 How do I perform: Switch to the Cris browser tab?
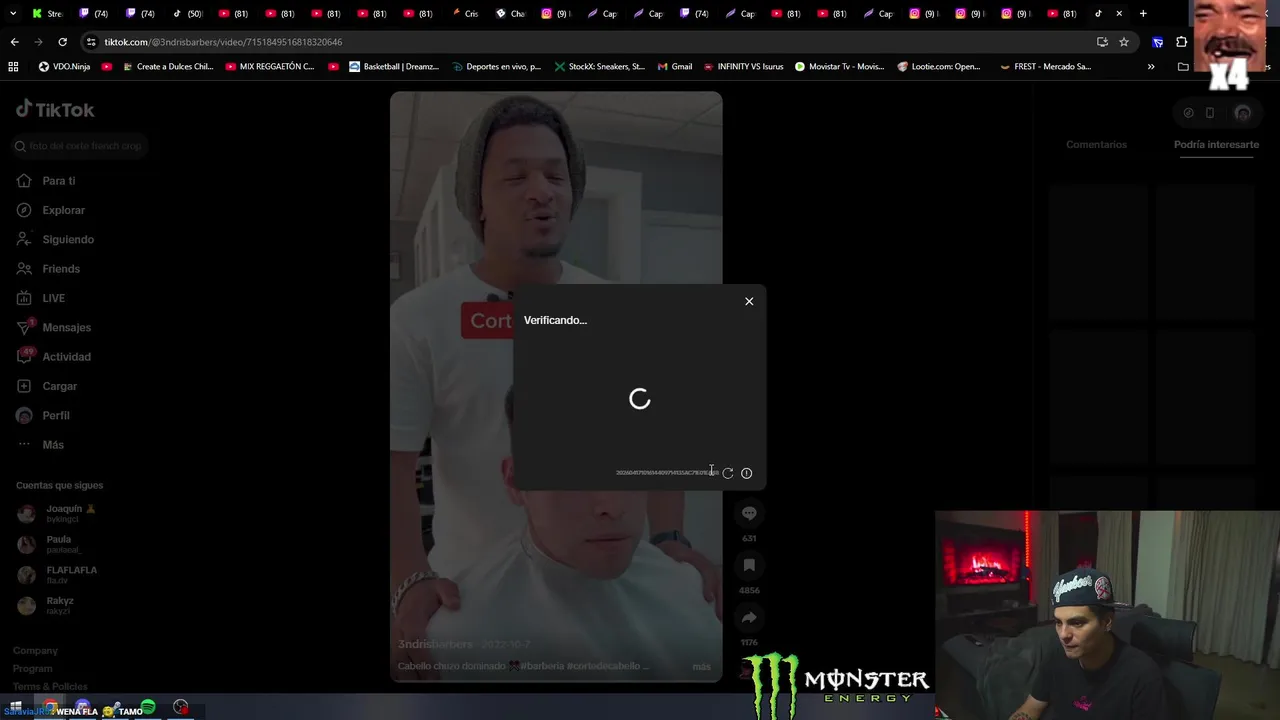[465, 14]
